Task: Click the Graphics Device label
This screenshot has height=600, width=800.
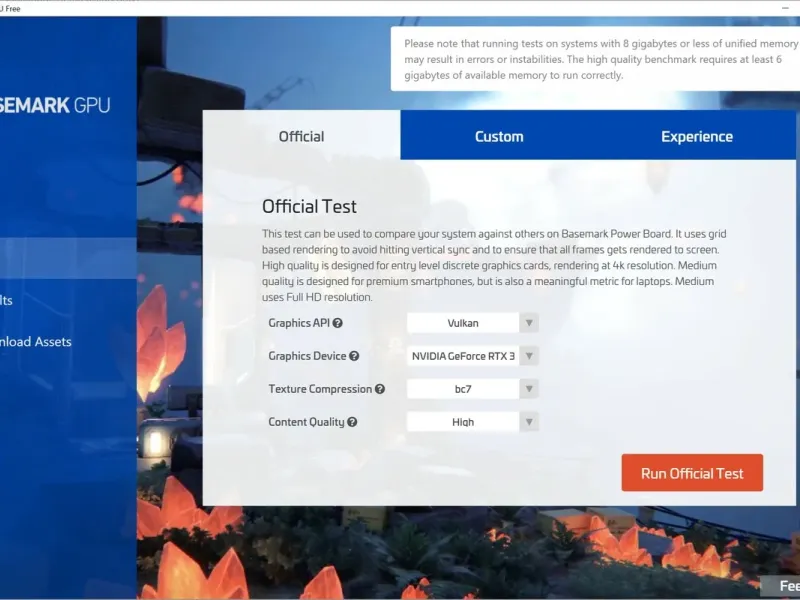Action: pyautogui.click(x=307, y=356)
